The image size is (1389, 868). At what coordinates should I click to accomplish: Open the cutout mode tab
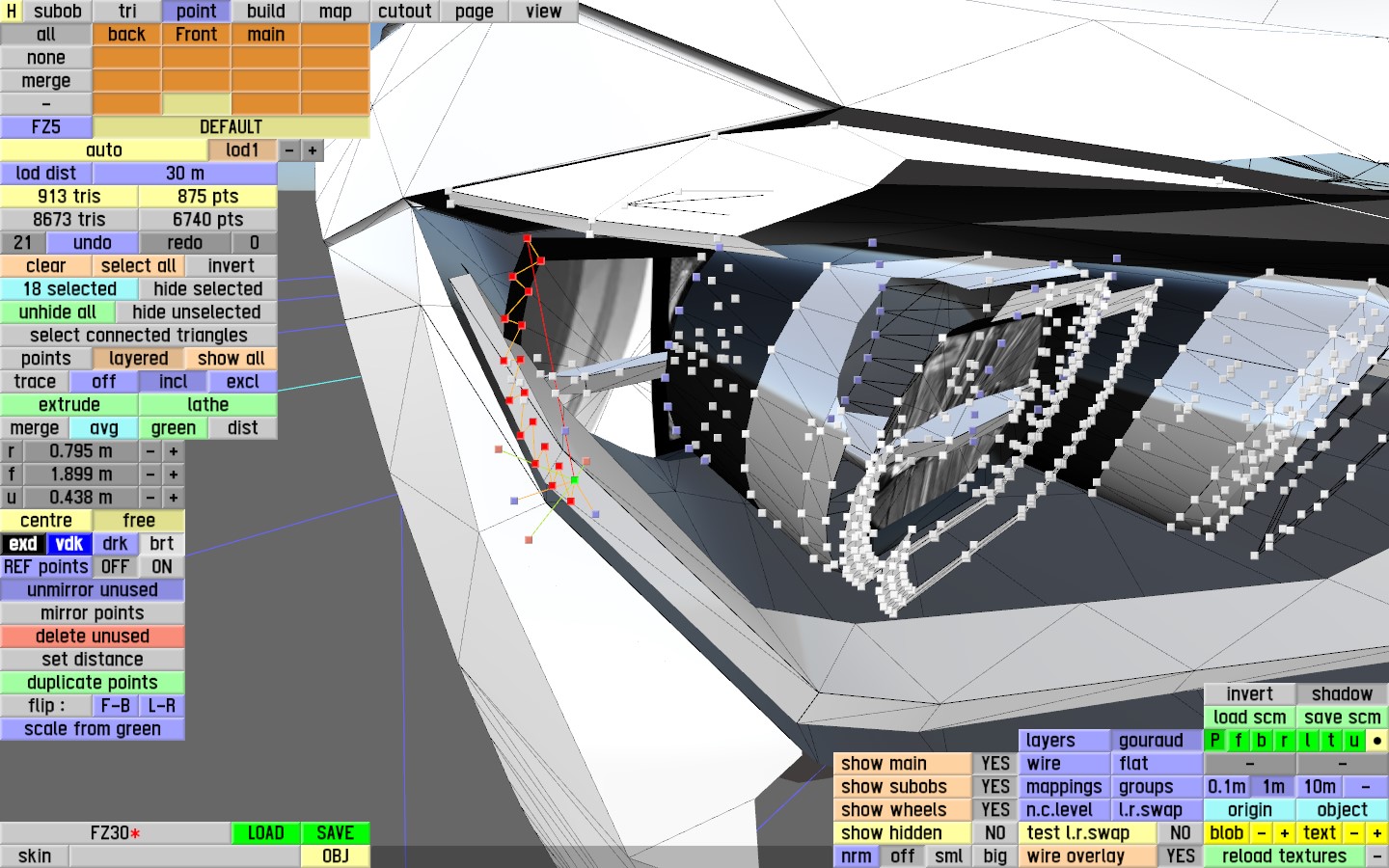tap(405, 12)
